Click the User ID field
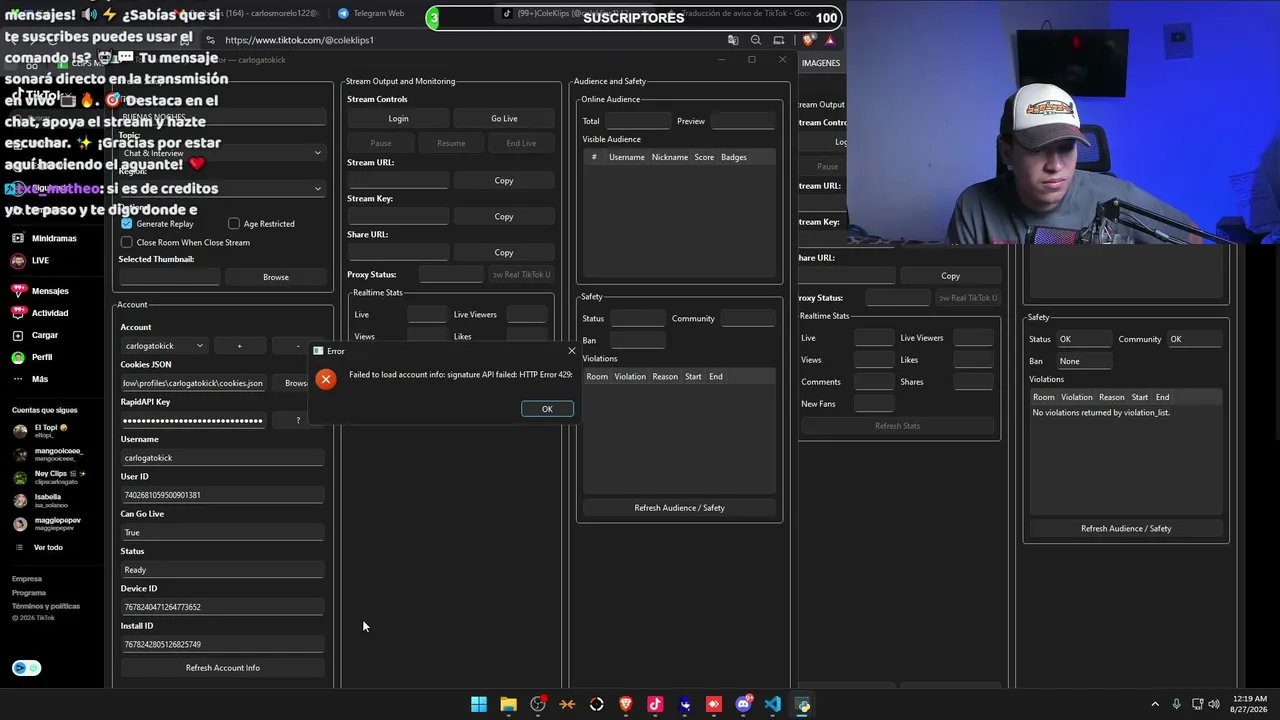 coord(223,495)
